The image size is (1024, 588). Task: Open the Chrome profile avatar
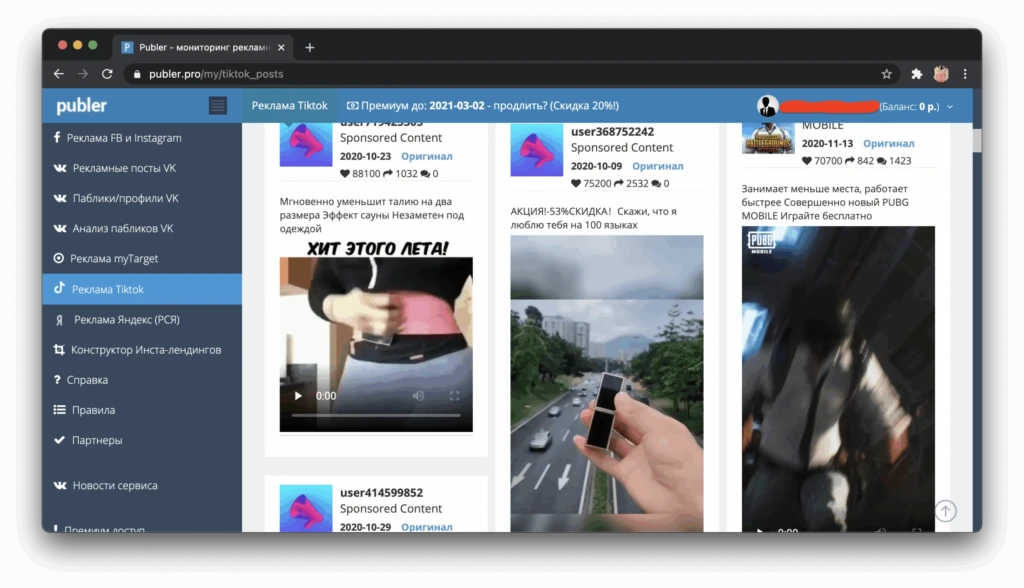click(941, 74)
